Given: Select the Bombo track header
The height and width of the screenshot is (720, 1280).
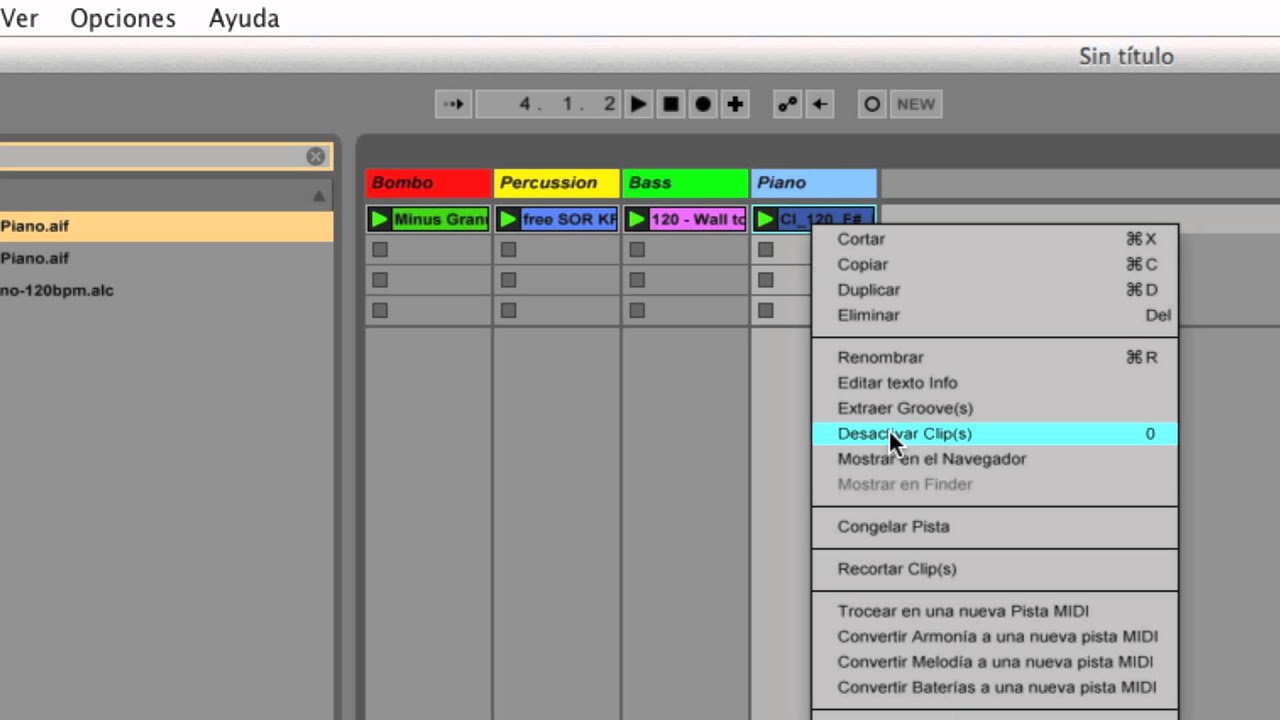Looking at the screenshot, I should point(428,183).
